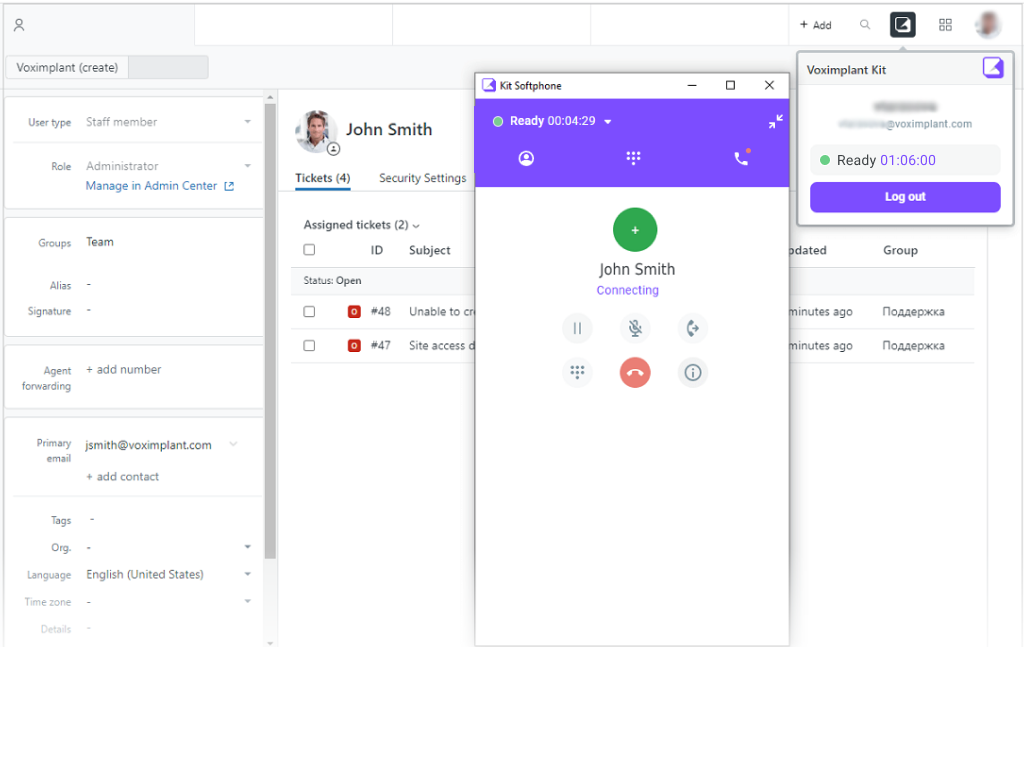Screen dimensions: 1024x768
Task: Click John Smith's profile photo
Action: 316,131
